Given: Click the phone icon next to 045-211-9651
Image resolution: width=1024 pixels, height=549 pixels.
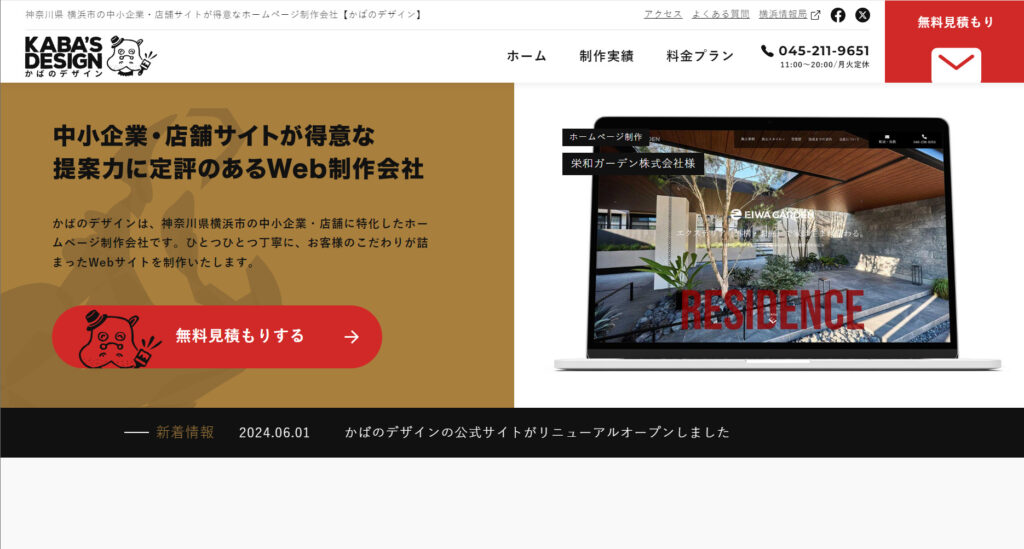Looking at the screenshot, I should coord(767,51).
